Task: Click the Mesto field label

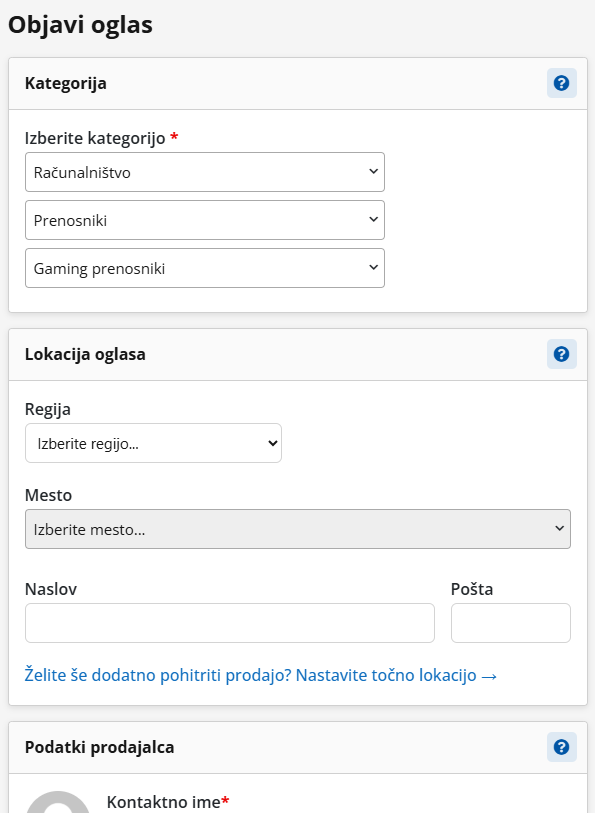Action: coord(48,495)
